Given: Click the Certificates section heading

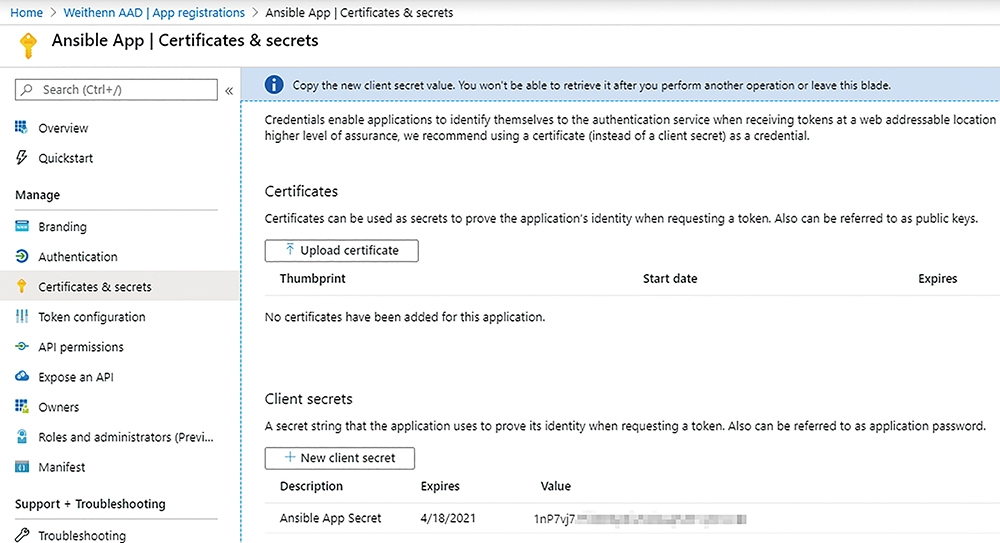Looking at the screenshot, I should (301, 191).
